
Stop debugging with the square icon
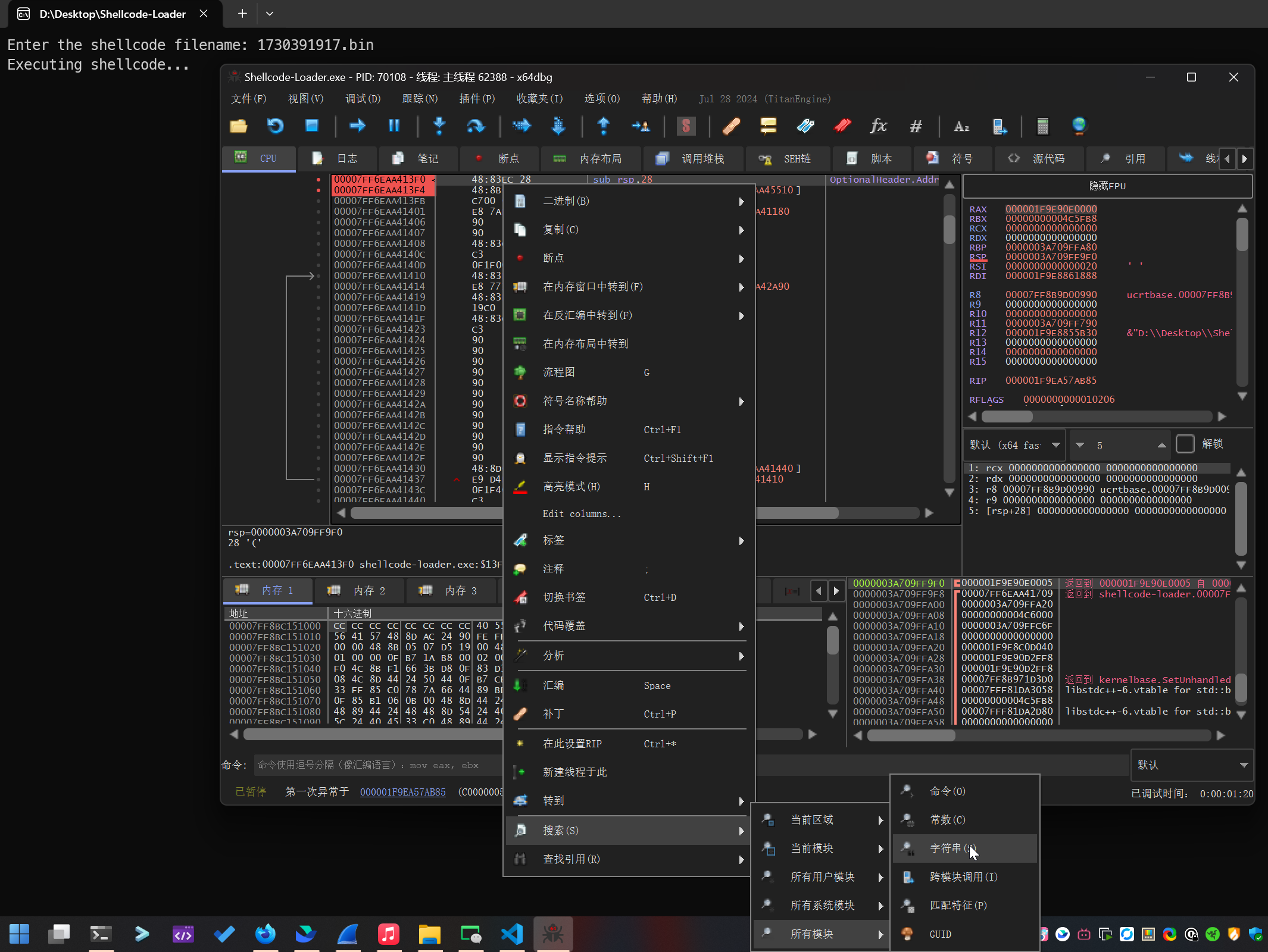[x=311, y=126]
